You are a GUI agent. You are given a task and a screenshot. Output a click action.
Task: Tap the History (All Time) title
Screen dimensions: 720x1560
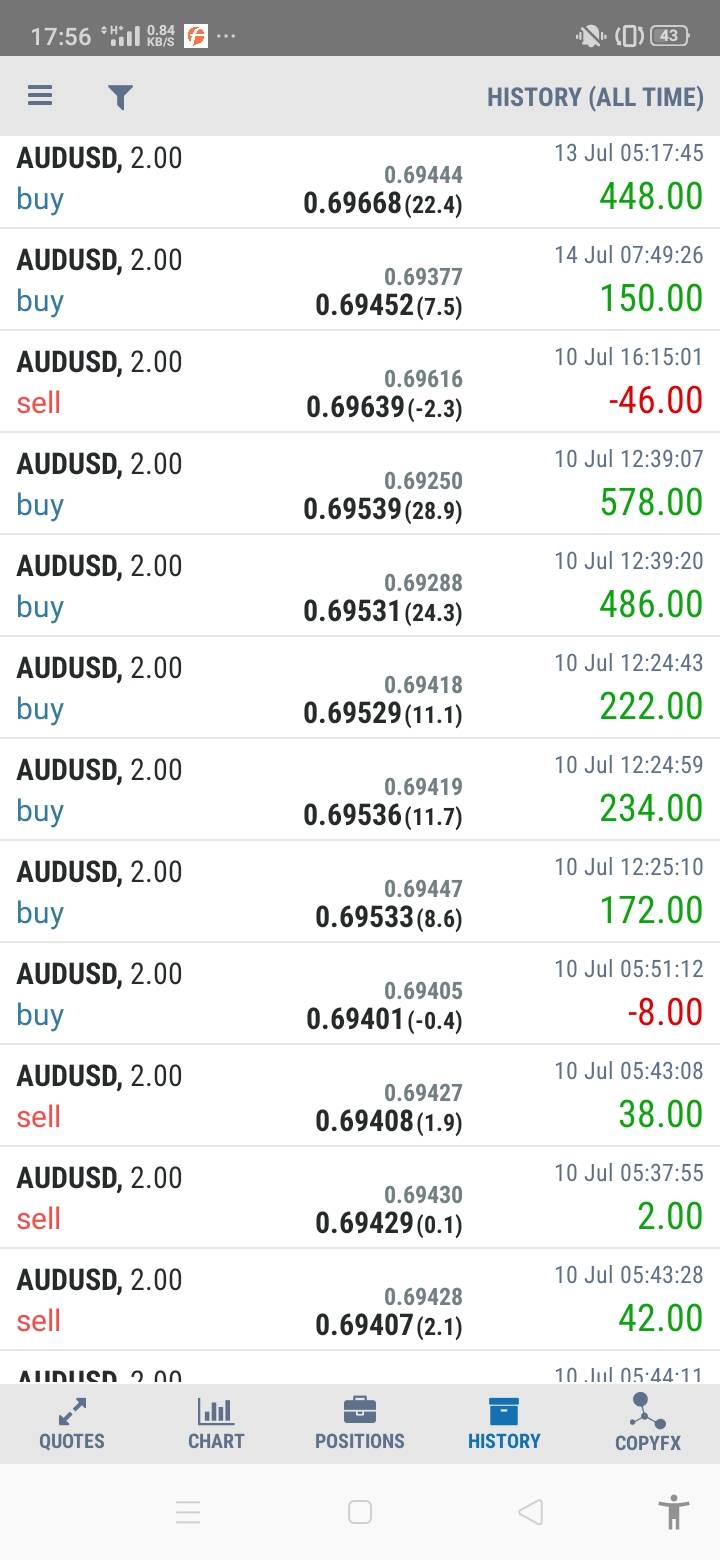[x=595, y=97]
